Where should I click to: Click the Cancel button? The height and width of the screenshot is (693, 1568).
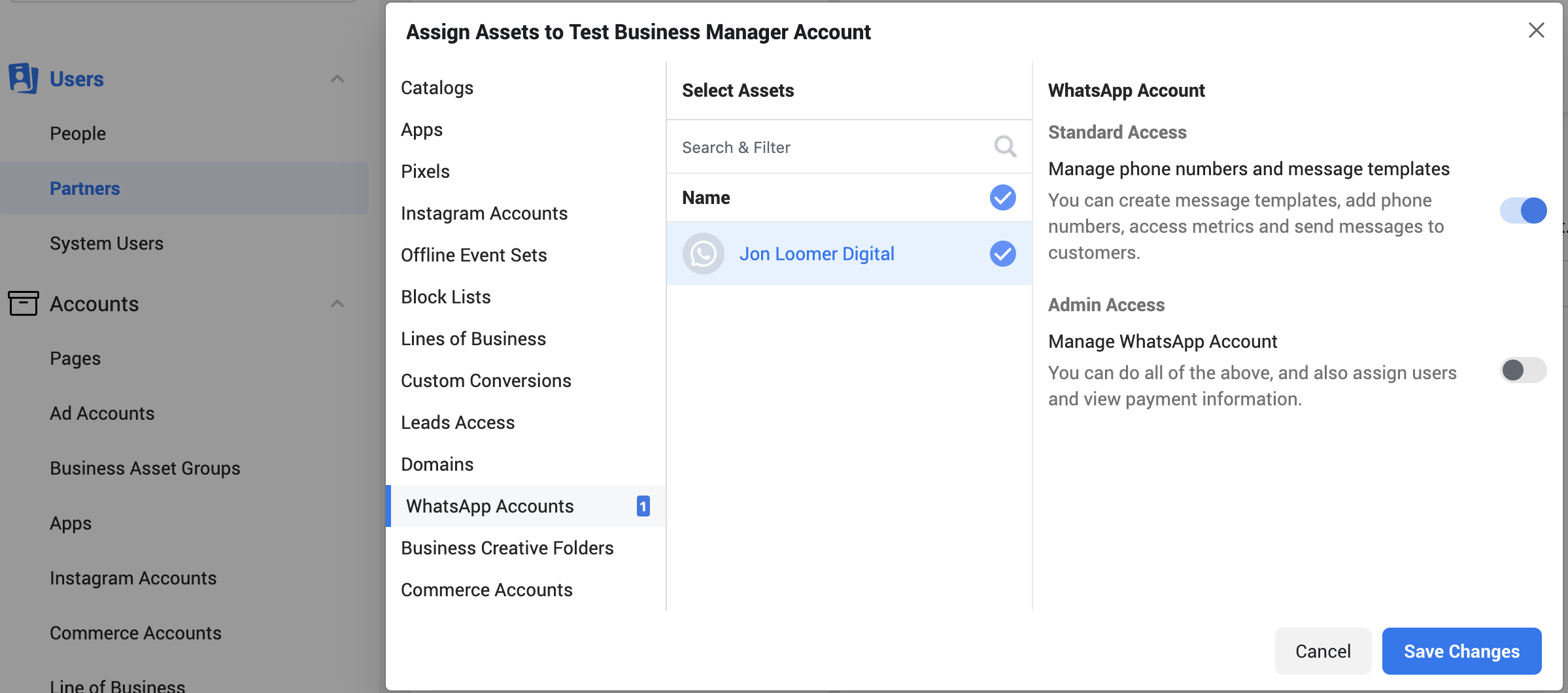pos(1323,651)
